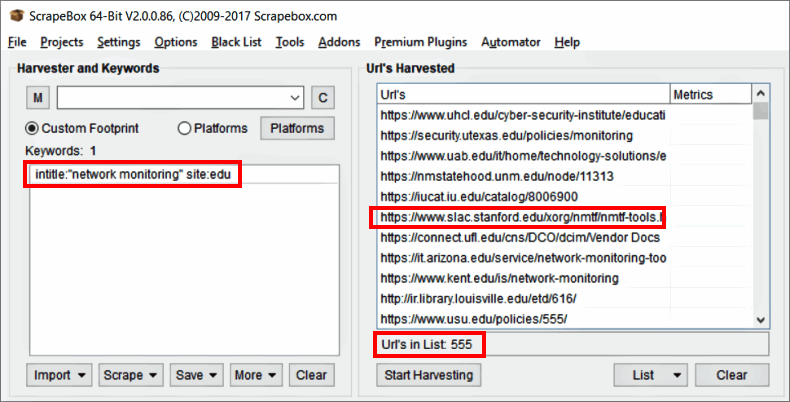Click the URL list scroll up arrow
This screenshot has width=790, height=402.
761,93
